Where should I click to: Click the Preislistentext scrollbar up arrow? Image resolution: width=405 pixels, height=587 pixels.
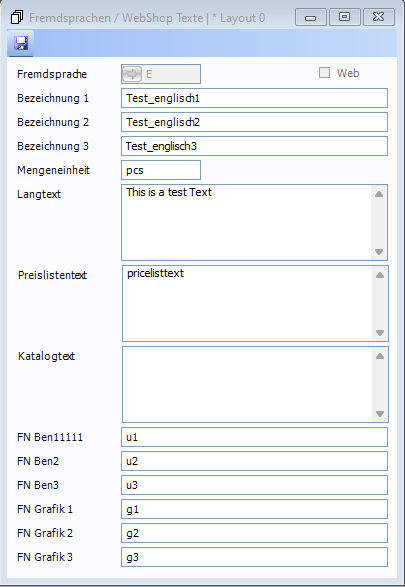[x=380, y=275]
